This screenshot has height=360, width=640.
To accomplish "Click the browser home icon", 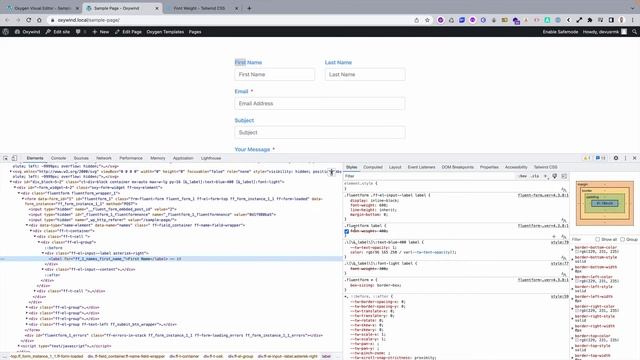I will point(39,20).
